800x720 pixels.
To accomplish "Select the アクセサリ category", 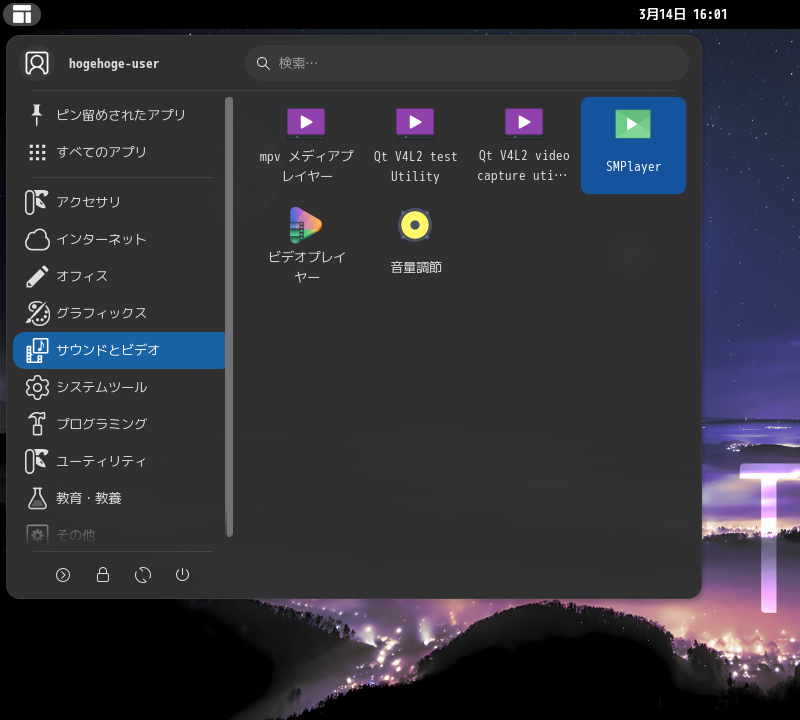I will (118, 202).
